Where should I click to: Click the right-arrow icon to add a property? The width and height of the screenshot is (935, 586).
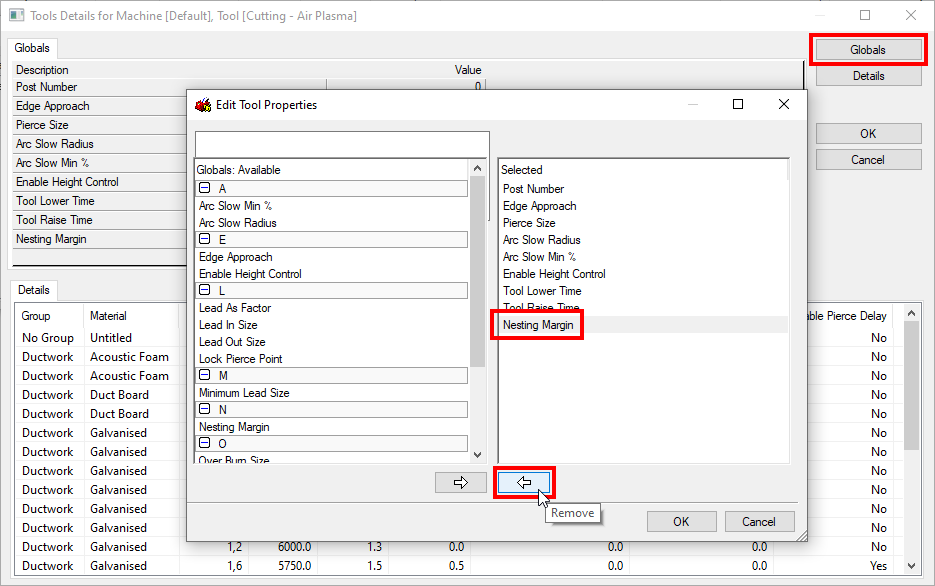461,482
